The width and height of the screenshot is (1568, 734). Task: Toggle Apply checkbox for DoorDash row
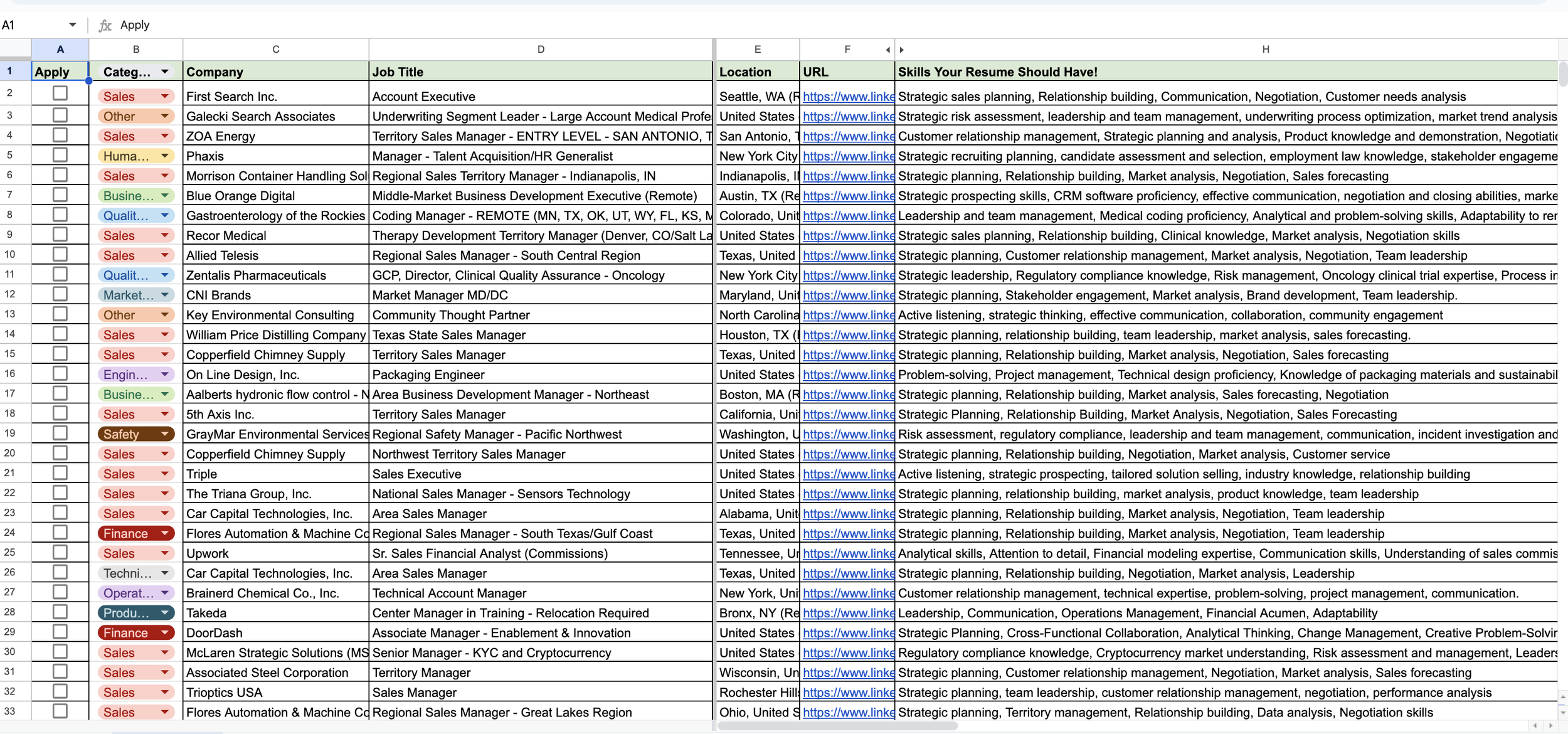tap(60, 632)
